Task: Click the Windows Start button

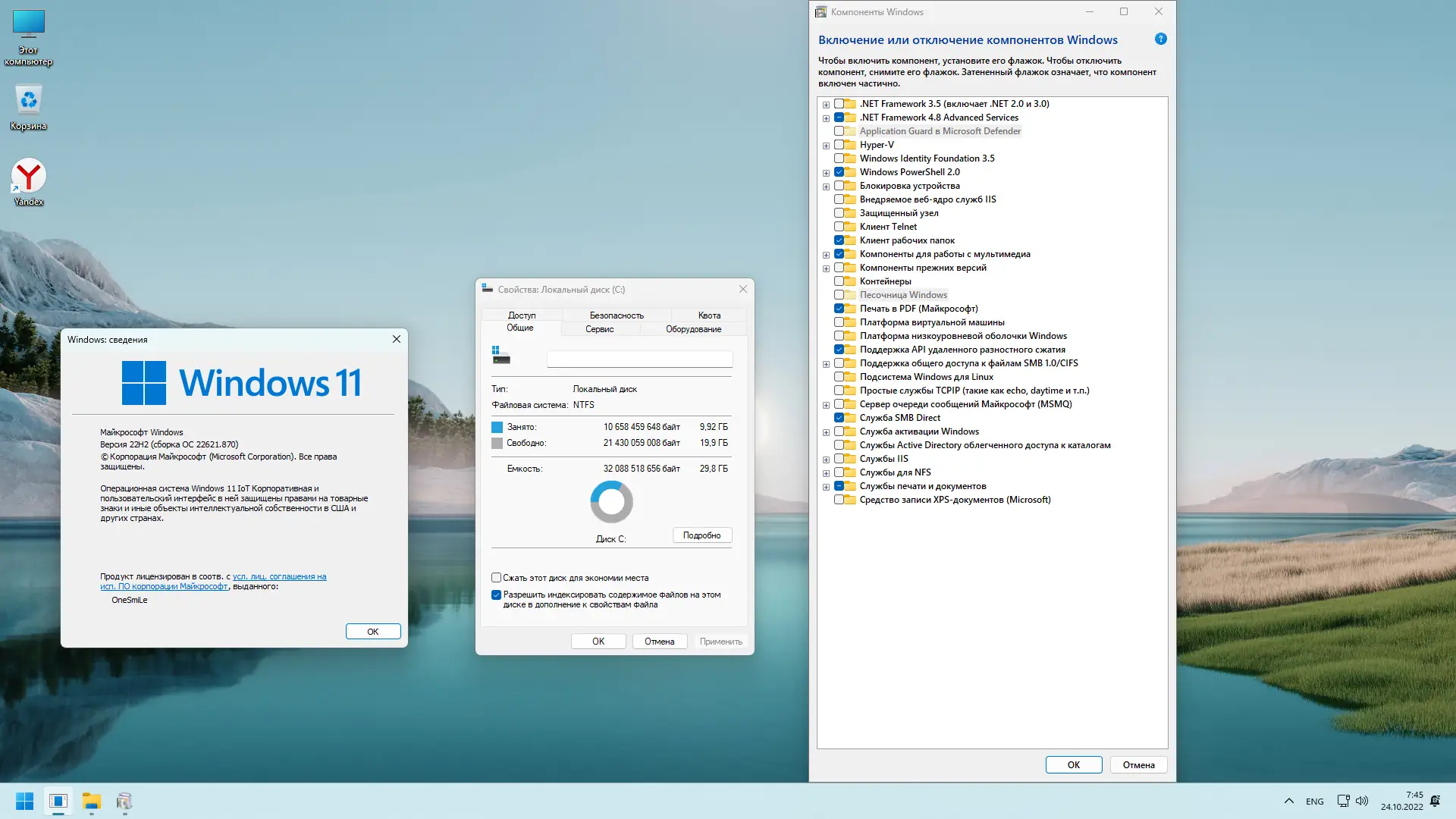Action: click(x=24, y=801)
